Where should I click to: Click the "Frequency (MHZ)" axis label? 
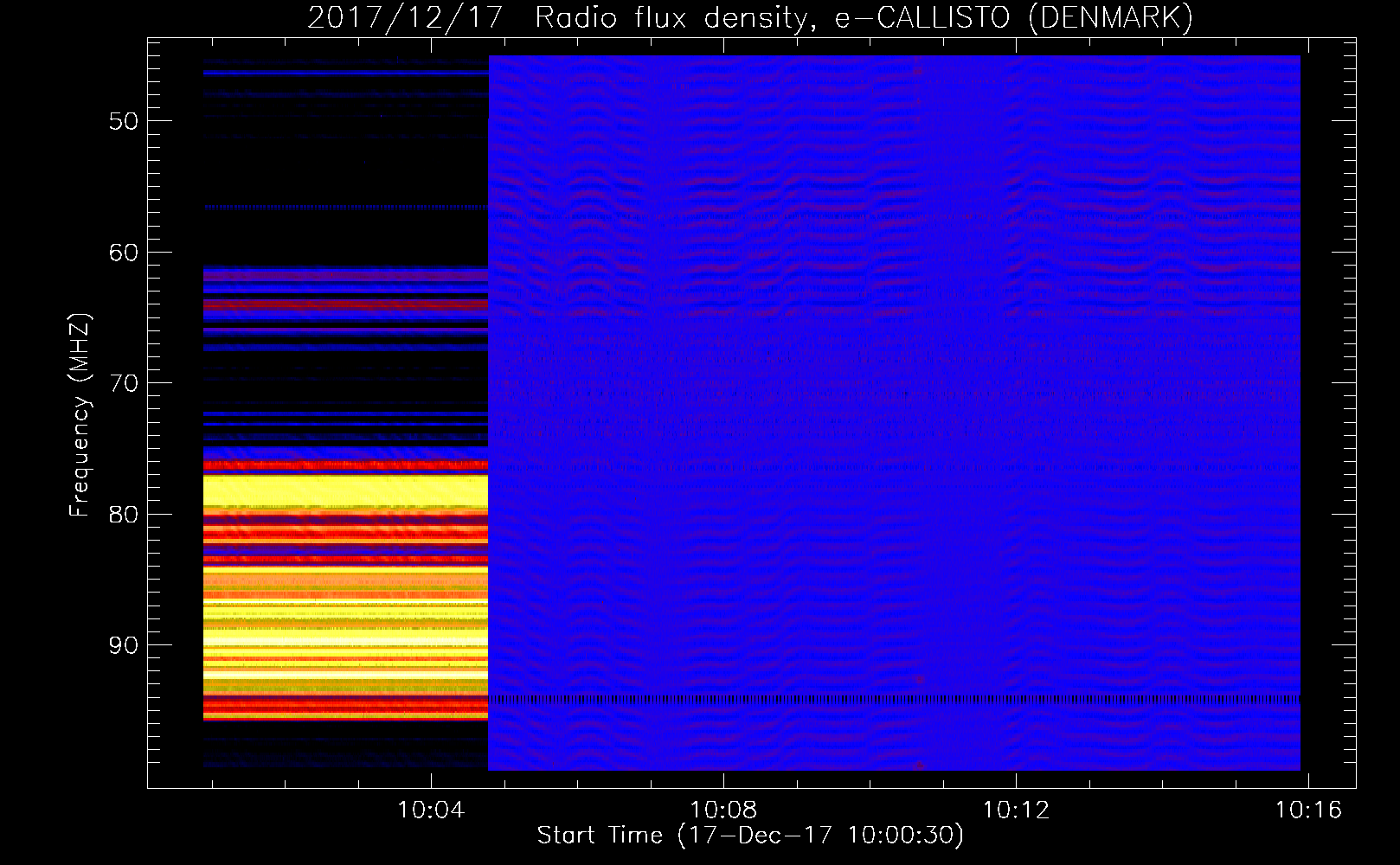click(80, 415)
